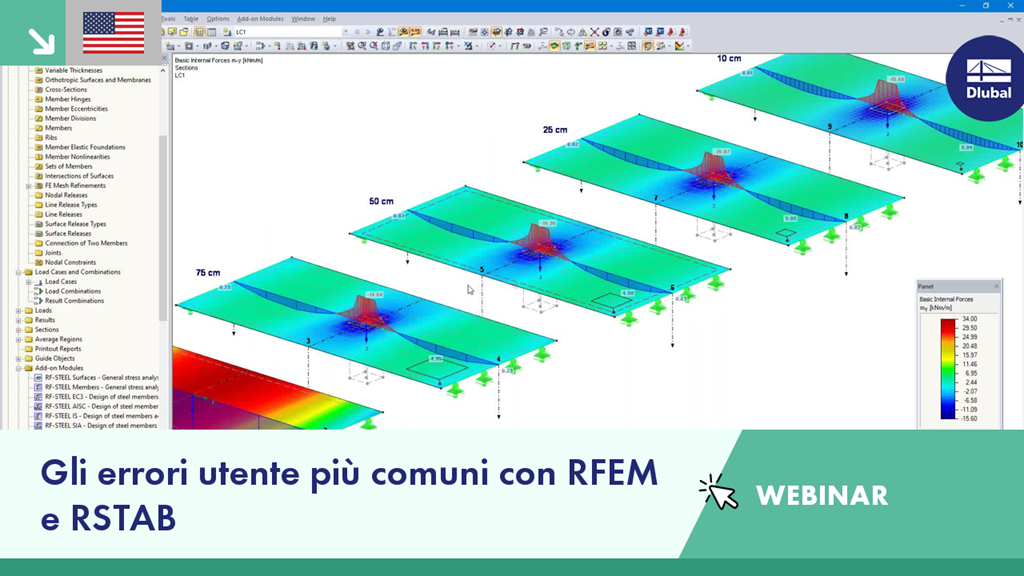Toggle colored isosurface results display icon
The width and height of the screenshot is (1024, 576).
[554, 46]
